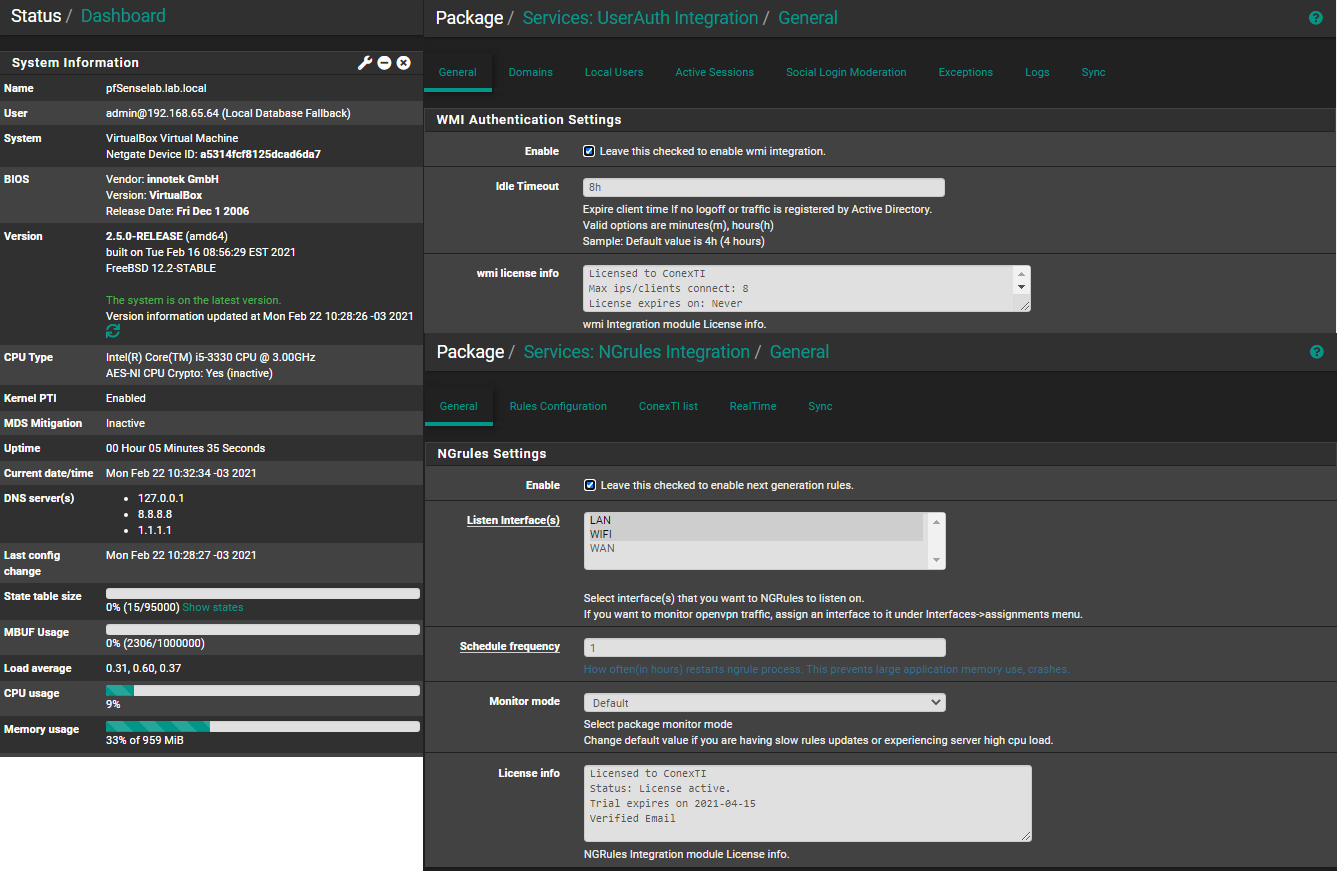Switch to UserAuth Domains tab

530,72
